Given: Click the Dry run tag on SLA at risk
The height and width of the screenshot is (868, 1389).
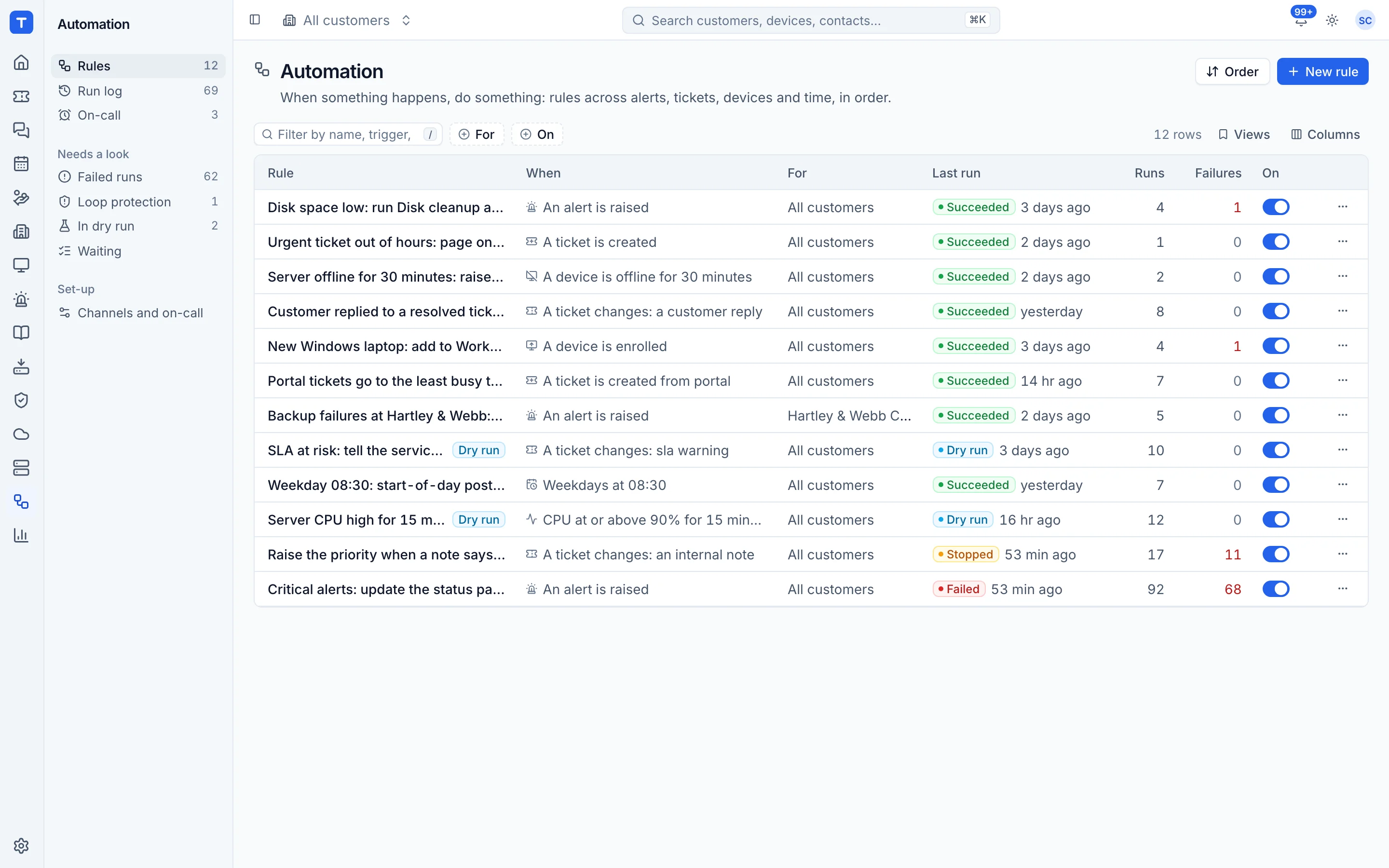Looking at the screenshot, I should pos(479,450).
